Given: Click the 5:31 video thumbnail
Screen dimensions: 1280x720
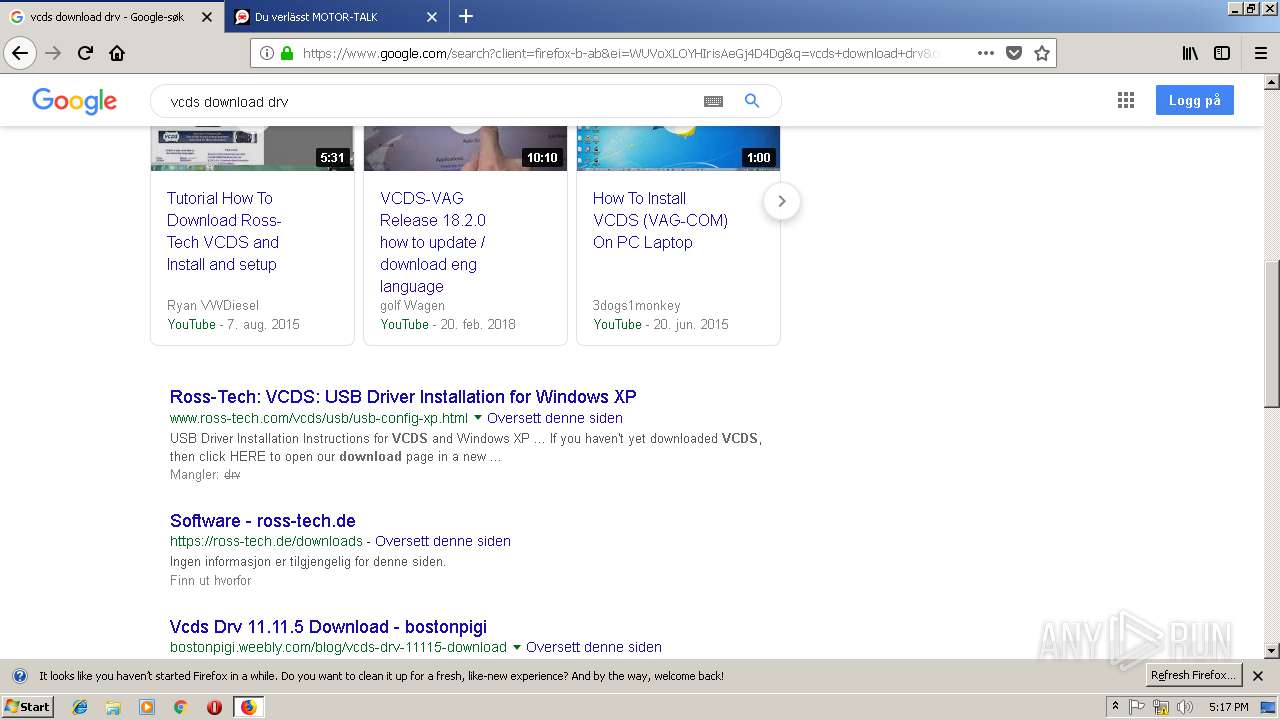Looking at the screenshot, I should (x=252, y=148).
